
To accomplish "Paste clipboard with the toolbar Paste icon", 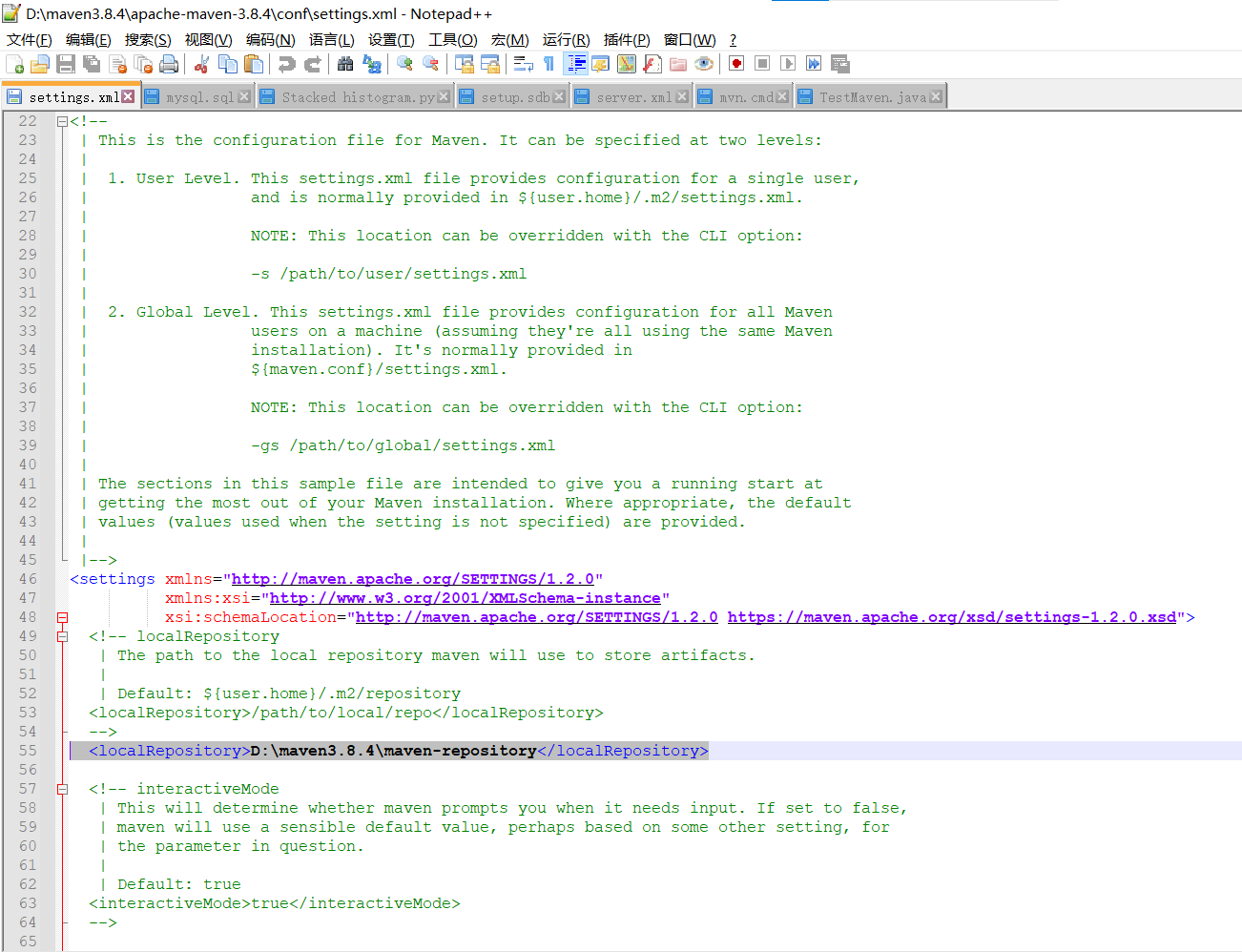I will (x=254, y=64).
